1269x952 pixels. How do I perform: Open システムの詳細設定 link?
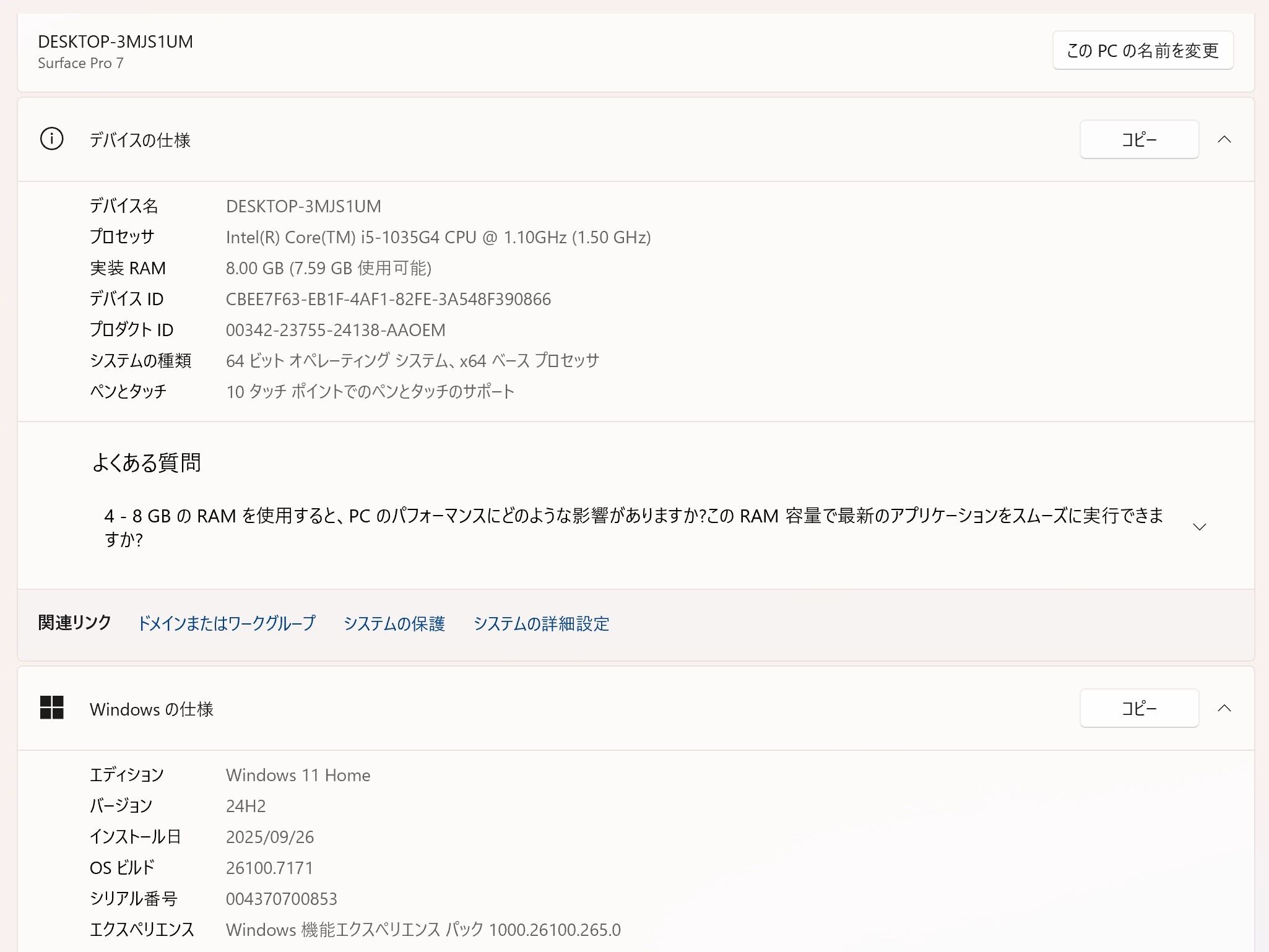tap(541, 623)
